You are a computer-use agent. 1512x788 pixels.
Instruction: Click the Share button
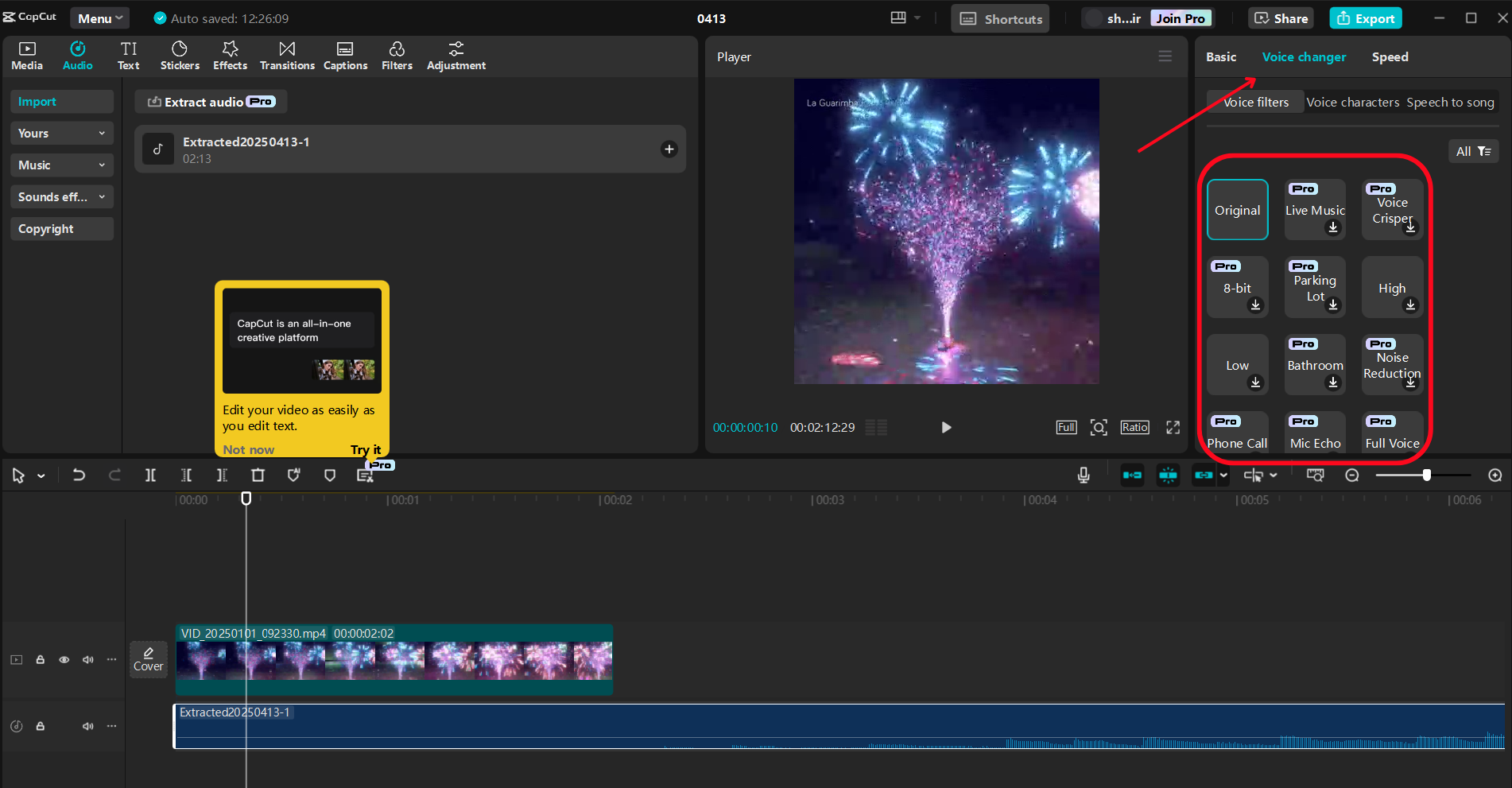(x=1281, y=18)
